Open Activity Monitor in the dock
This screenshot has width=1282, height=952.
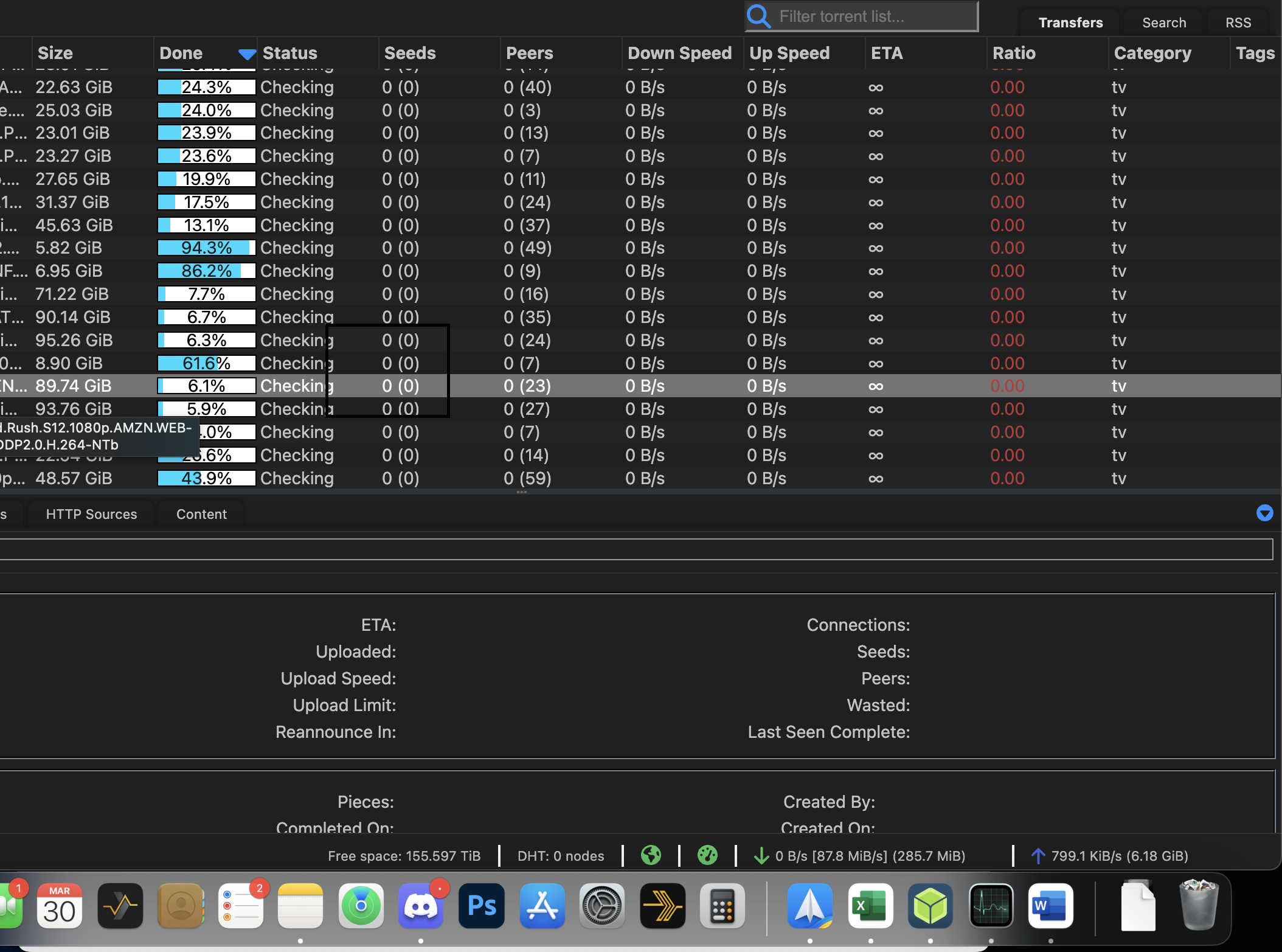991,906
